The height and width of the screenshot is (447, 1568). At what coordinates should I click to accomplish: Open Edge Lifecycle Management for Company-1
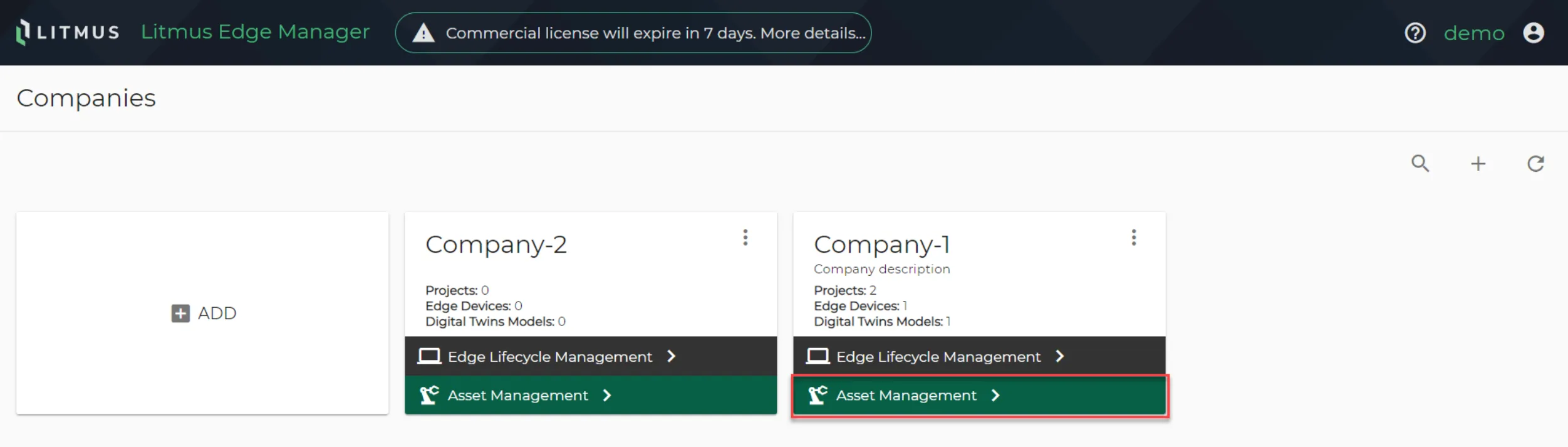[x=979, y=356]
